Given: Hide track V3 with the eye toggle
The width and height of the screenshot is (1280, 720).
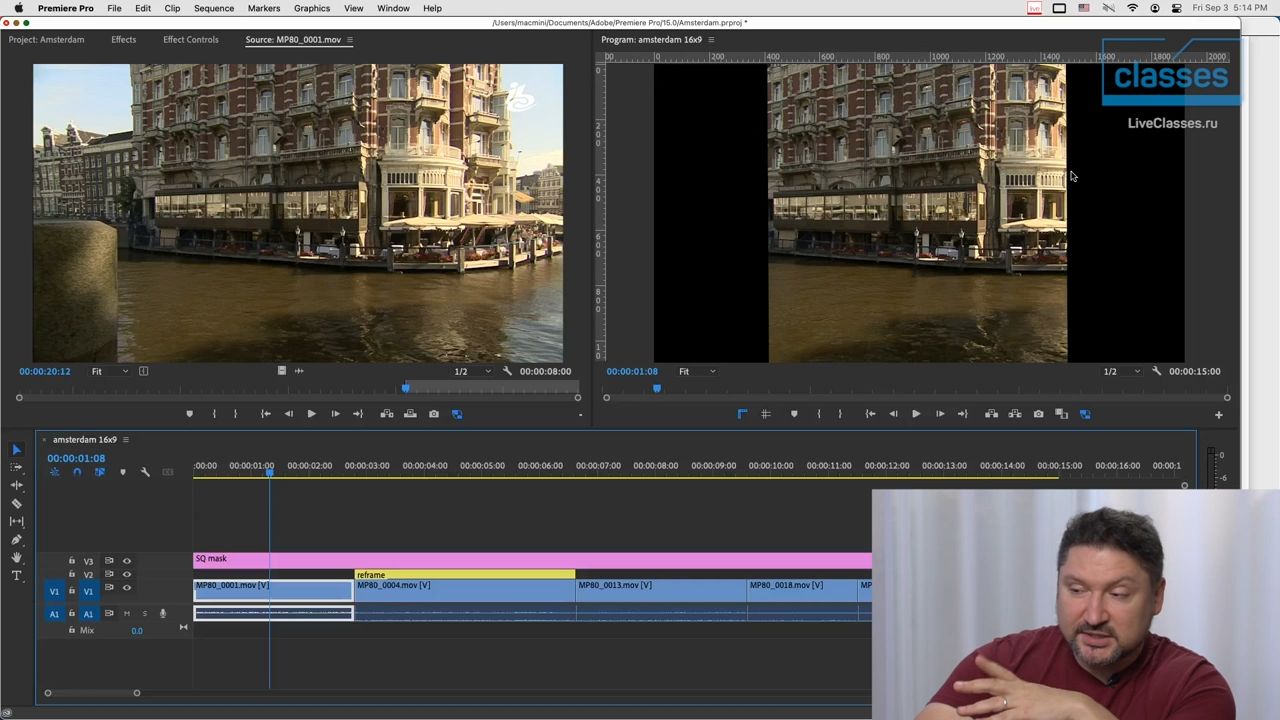Looking at the screenshot, I should [x=126, y=561].
